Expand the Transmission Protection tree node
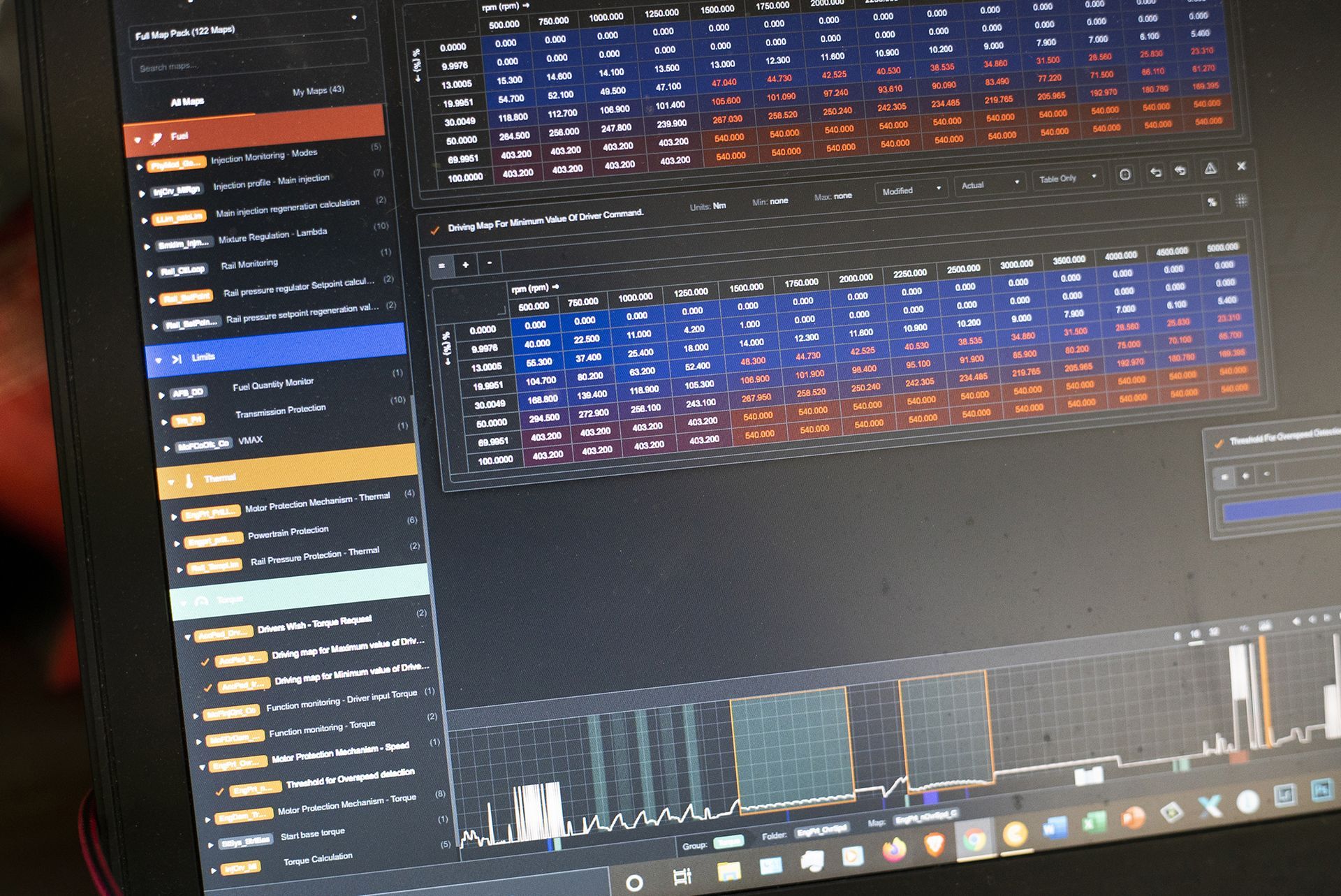 coord(165,422)
